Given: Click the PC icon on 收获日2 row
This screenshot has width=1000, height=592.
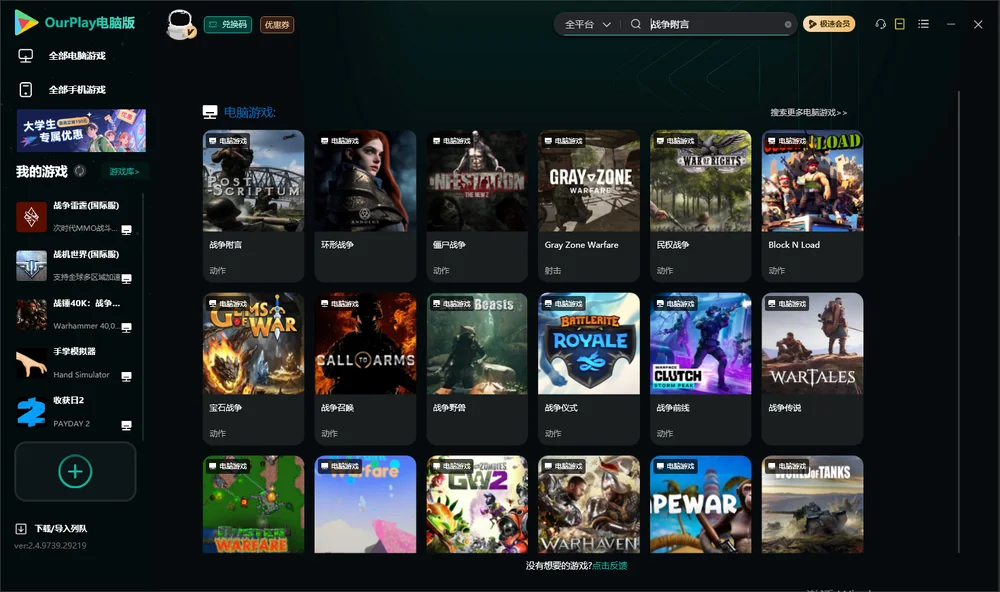Looking at the screenshot, I should click(x=126, y=425).
